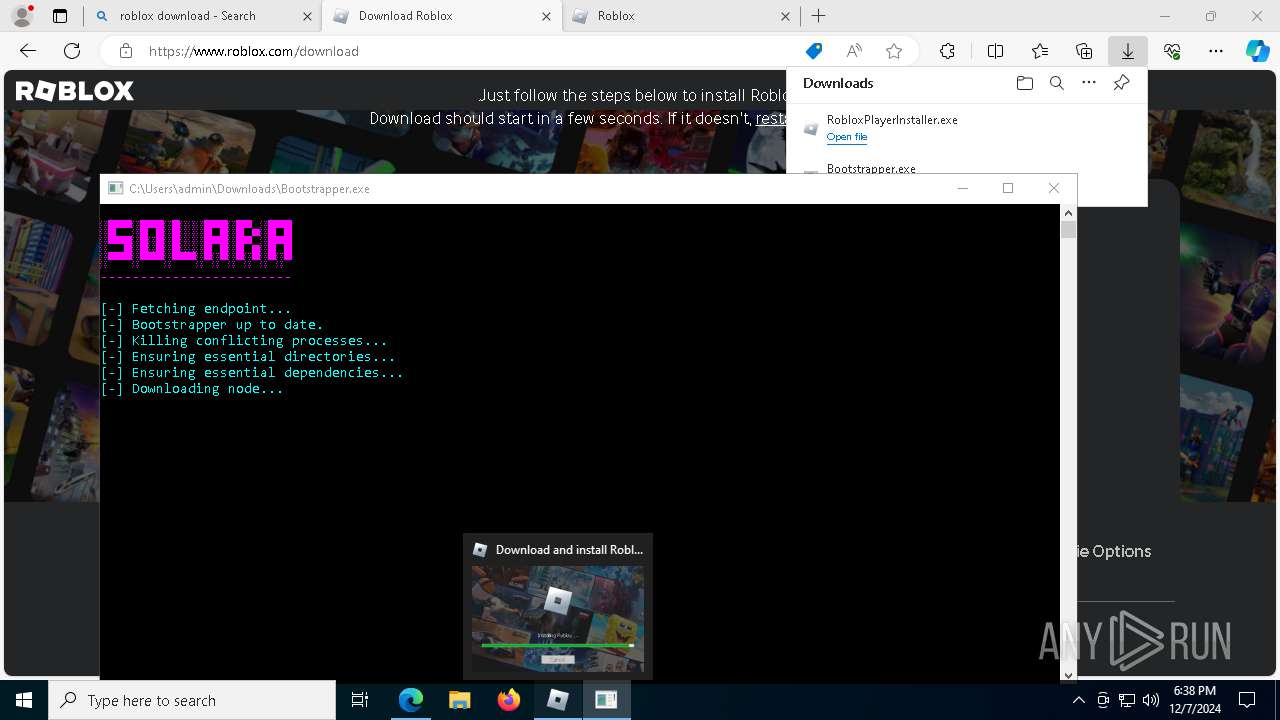1280x720 pixels.
Task: Select the 'Download and install Robl...' preview thumbnail
Action: point(558,607)
